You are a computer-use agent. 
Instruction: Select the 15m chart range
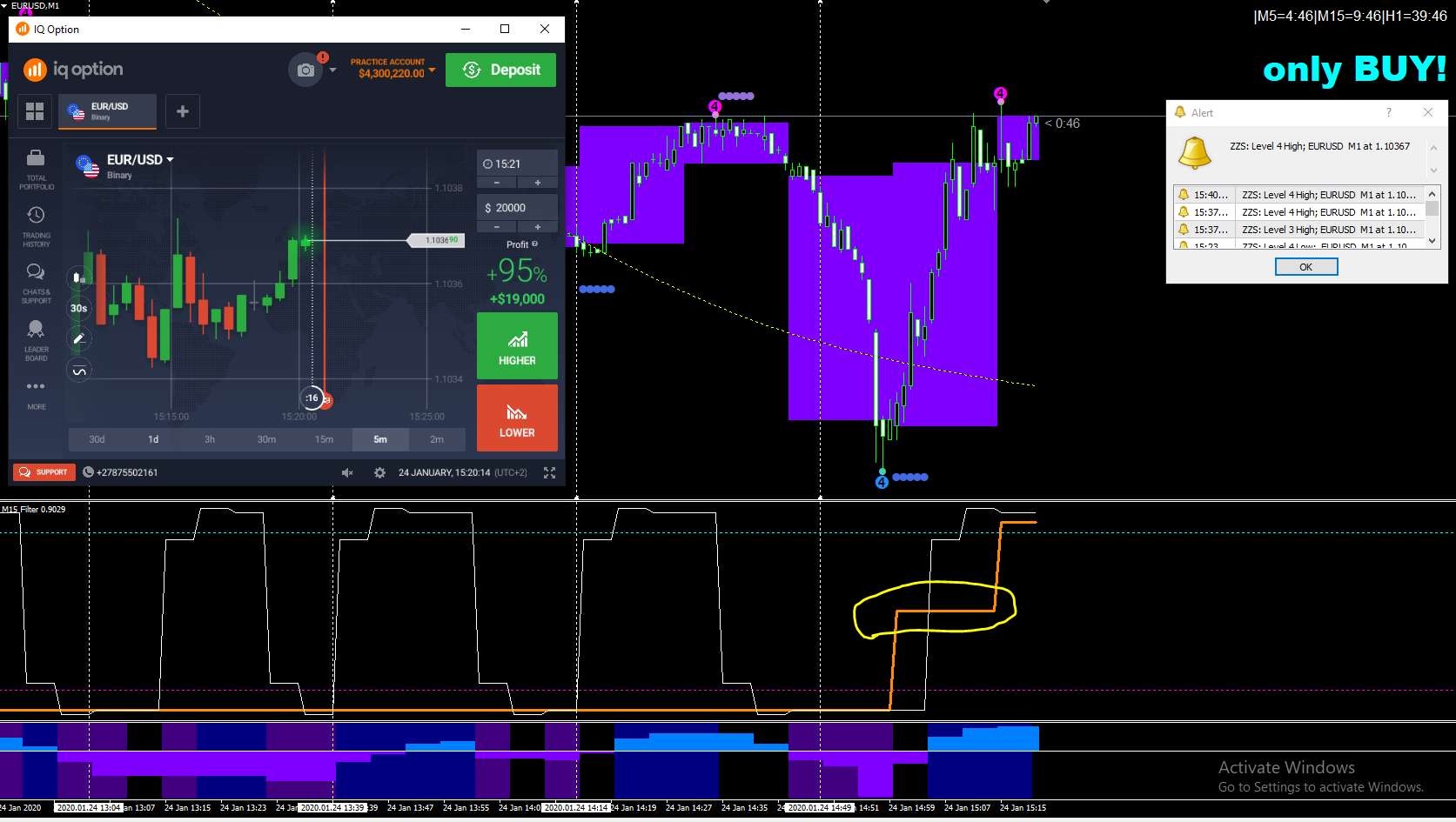[324, 439]
